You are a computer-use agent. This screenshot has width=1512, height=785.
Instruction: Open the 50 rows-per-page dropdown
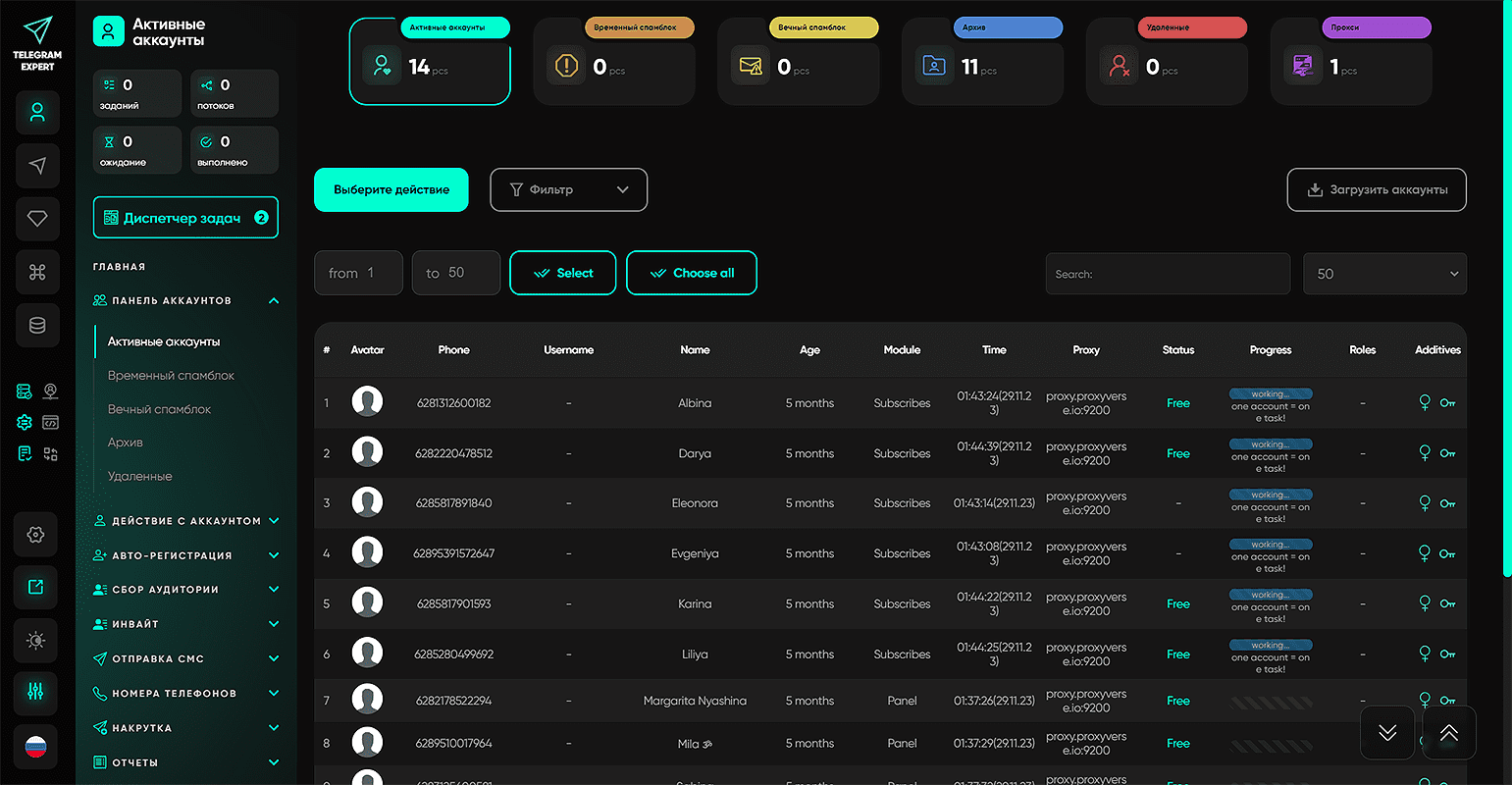1383,274
